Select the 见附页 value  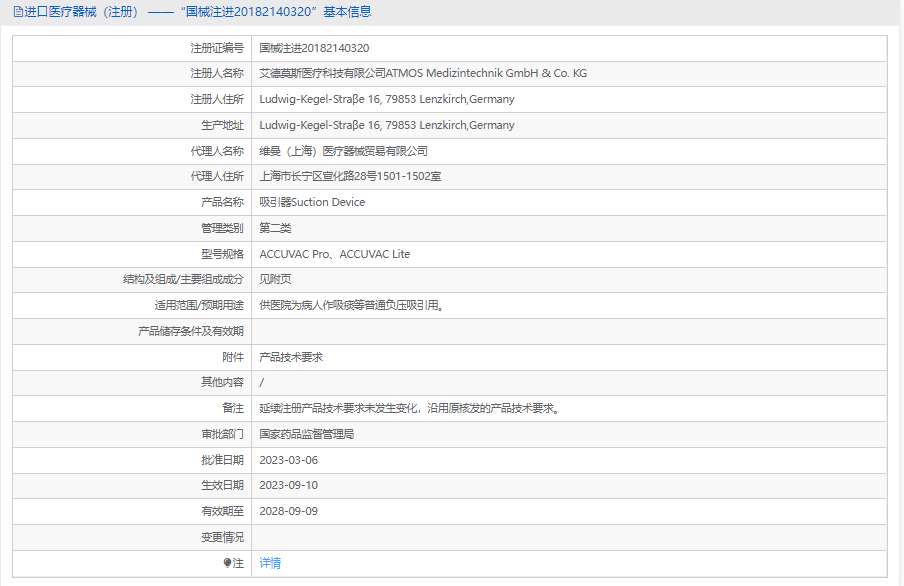pos(275,279)
